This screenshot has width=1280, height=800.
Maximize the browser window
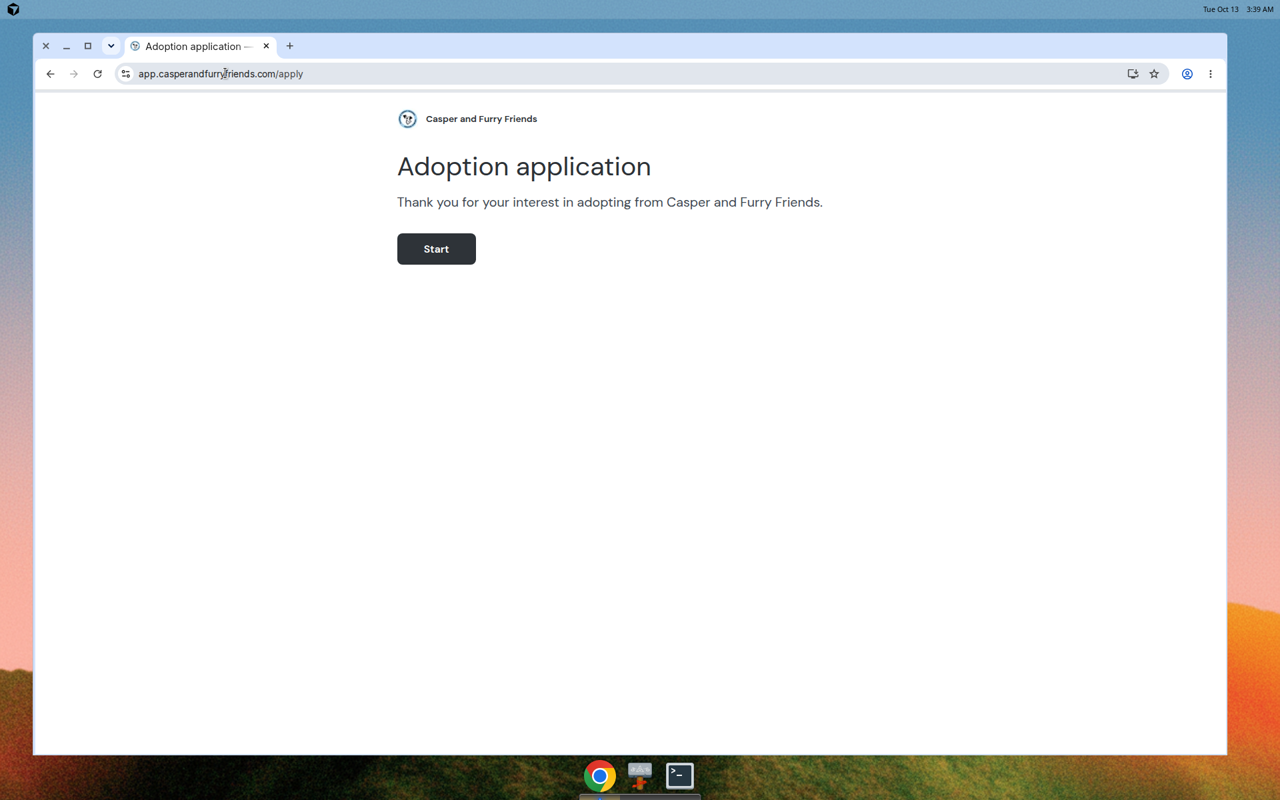click(x=88, y=46)
